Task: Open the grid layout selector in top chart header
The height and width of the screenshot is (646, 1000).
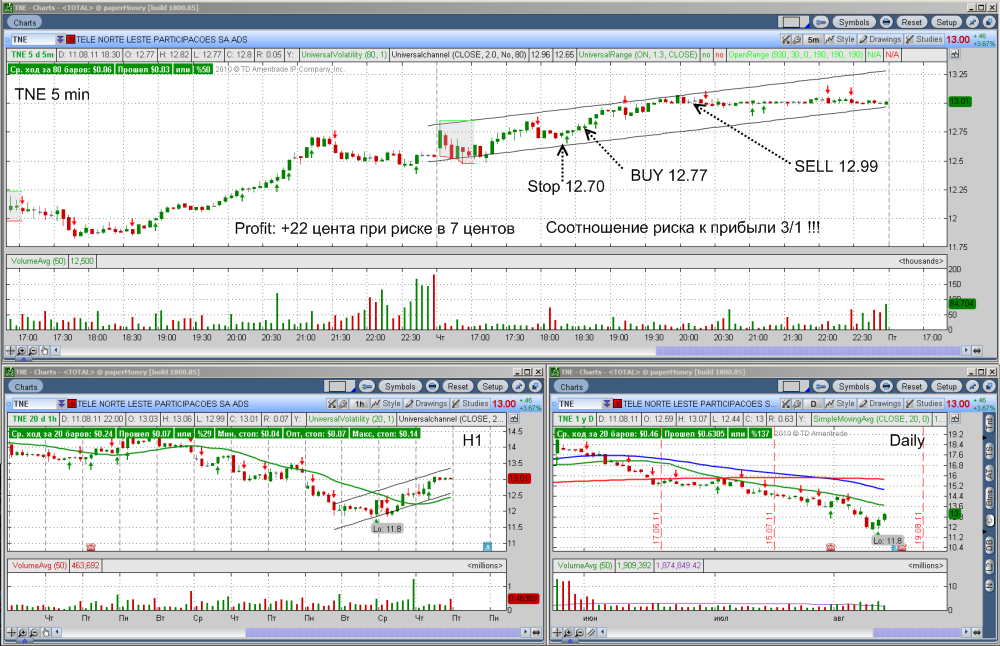Action: point(793,22)
